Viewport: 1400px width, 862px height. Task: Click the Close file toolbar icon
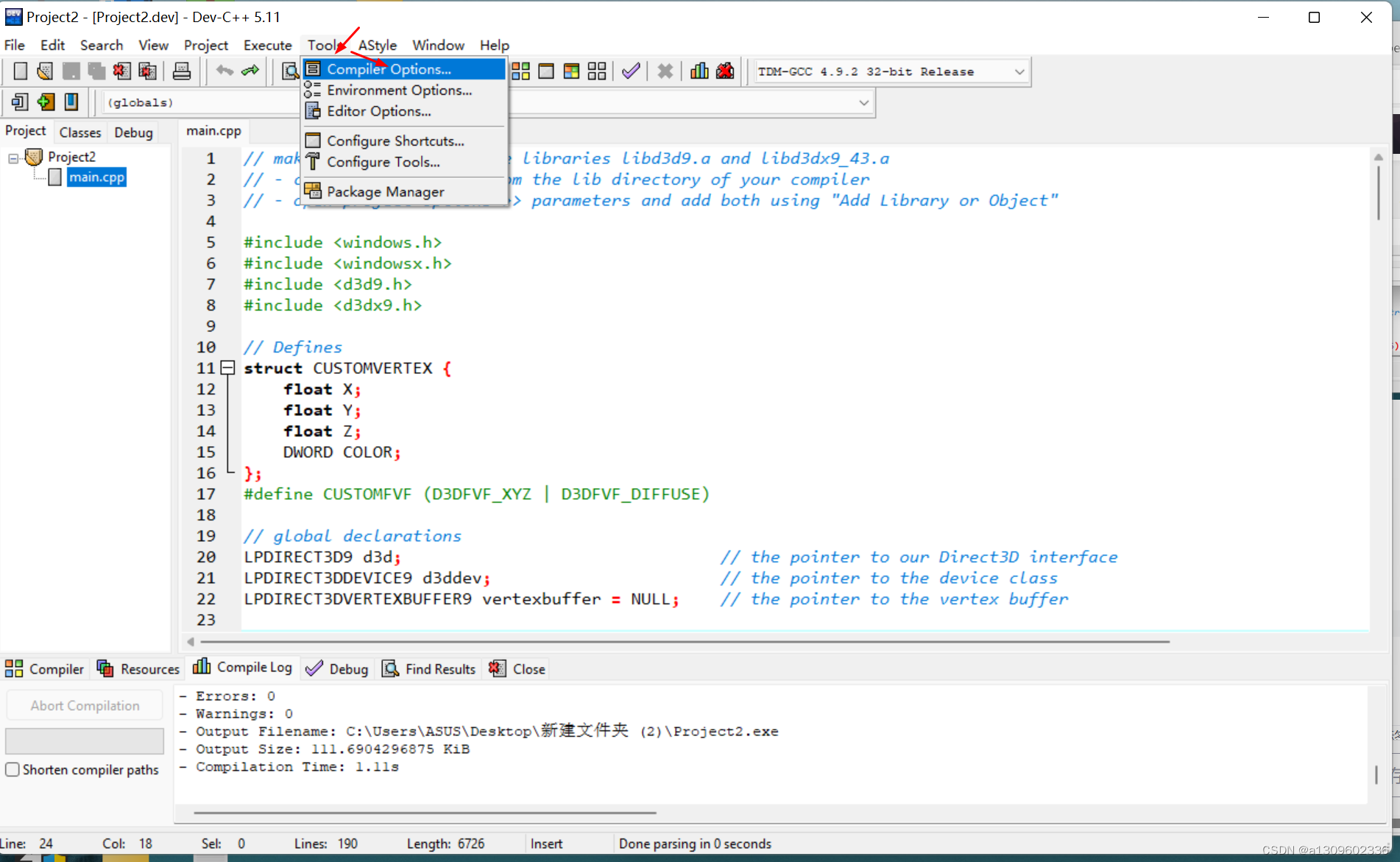tap(121, 71)
